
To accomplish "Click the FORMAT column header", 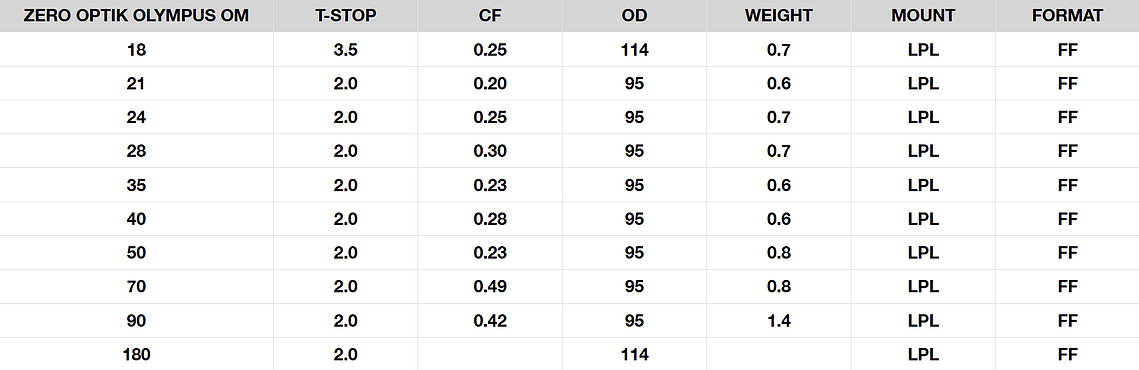I will 1068,16.
